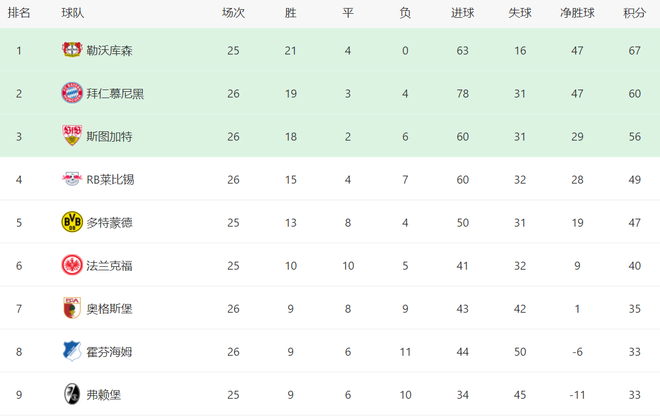Sort table by 积分 column header
Viewport: 660px width, 416px height.
tap(634, 13)
